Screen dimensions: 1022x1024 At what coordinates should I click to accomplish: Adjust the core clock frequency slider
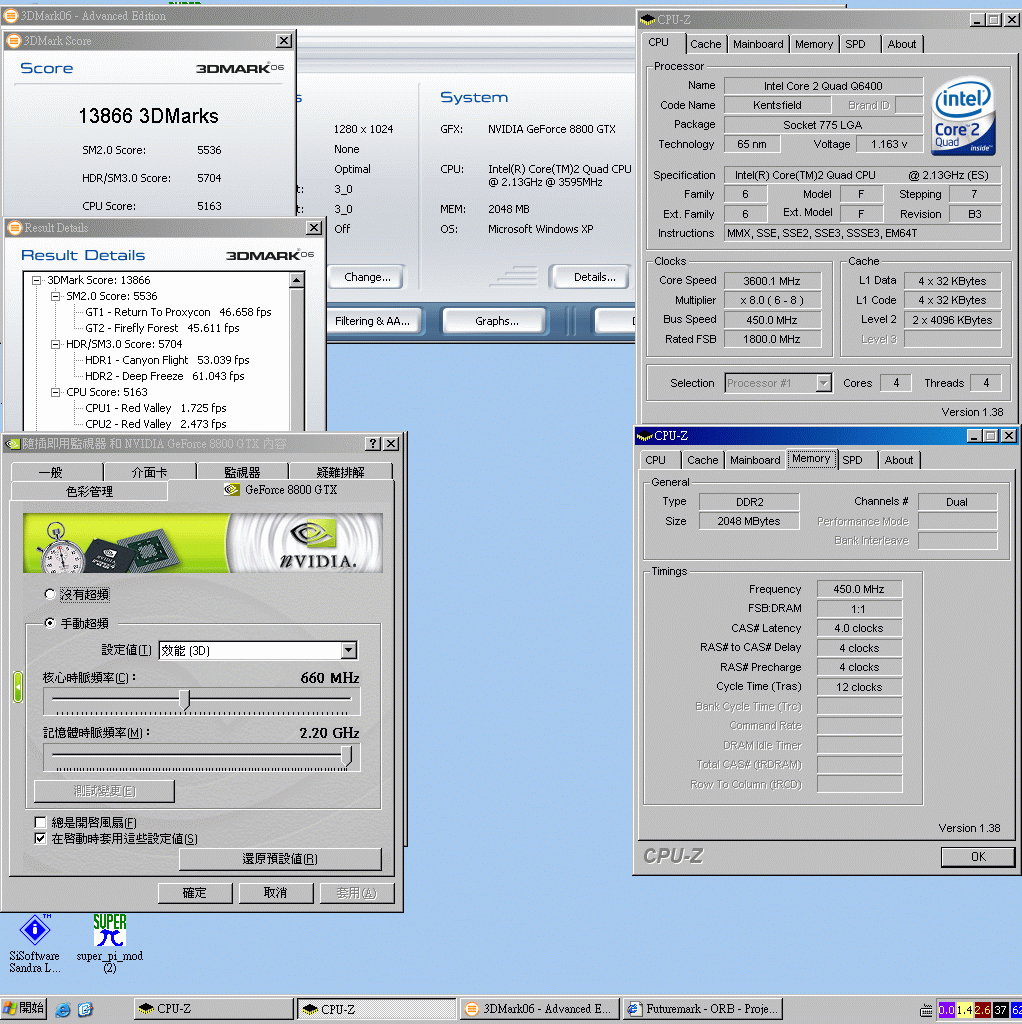[x=185, y=699]
